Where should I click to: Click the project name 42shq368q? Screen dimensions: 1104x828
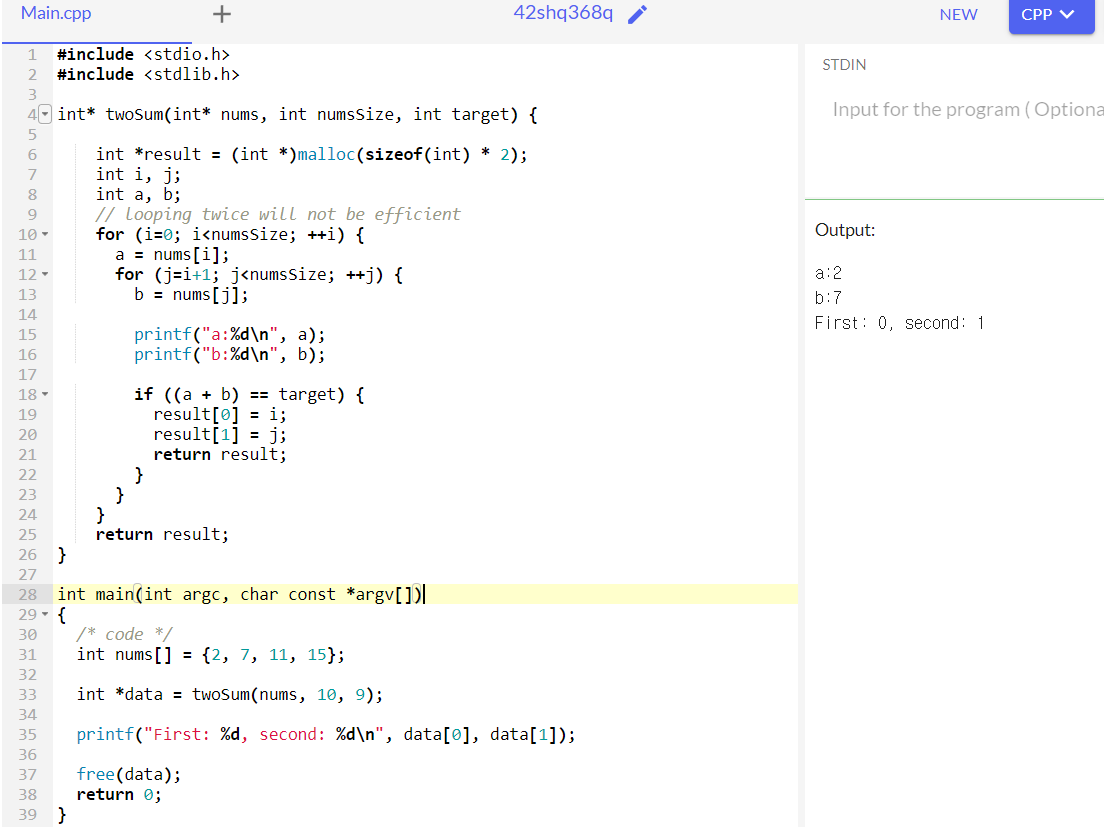[563, 13]
